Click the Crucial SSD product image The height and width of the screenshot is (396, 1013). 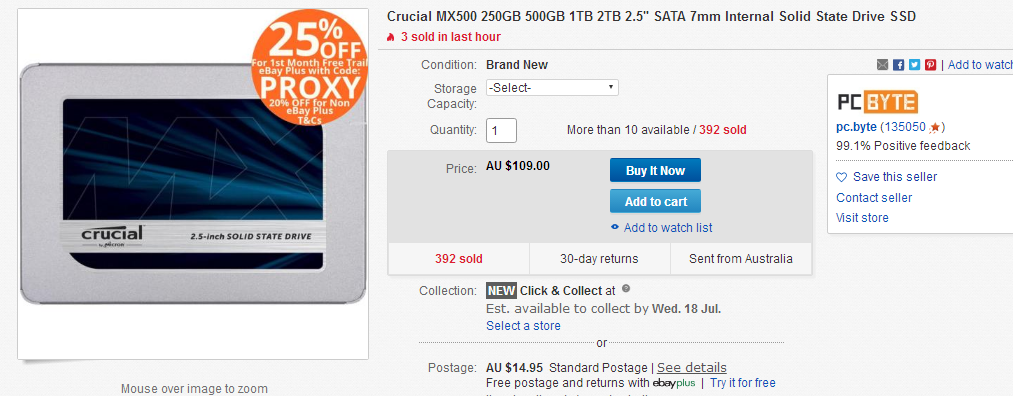[193, 183]
